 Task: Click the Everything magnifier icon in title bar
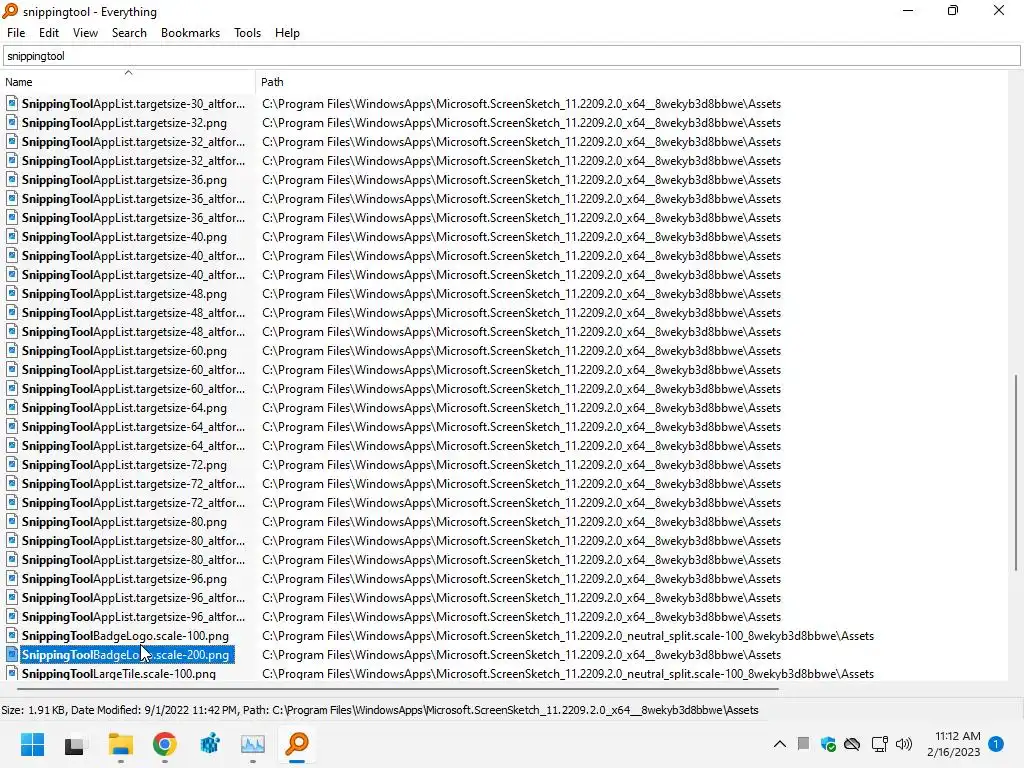[x=10, y=11]
